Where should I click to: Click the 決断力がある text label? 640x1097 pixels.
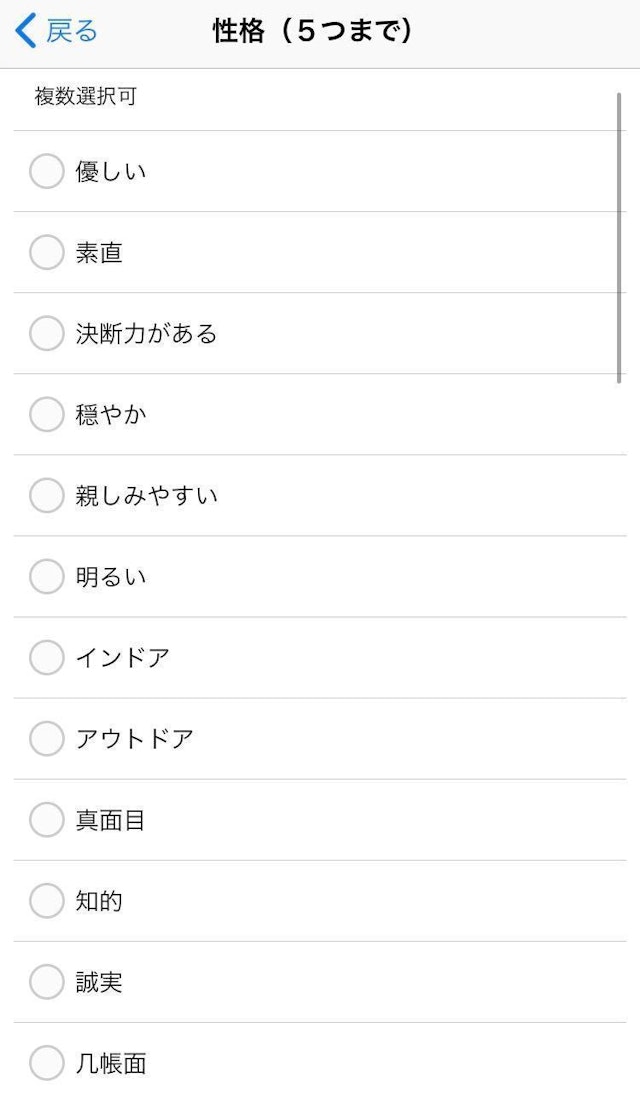pyautogui.click(x=146, y=333)
